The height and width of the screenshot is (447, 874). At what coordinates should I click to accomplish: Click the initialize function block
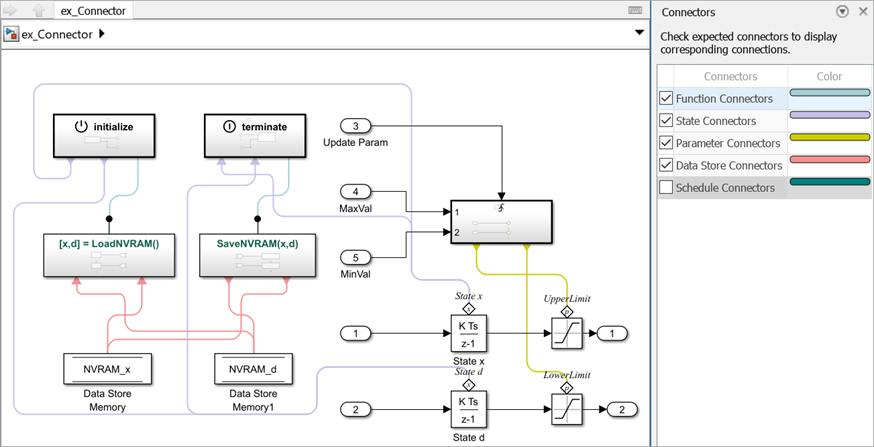(x=105, y=136)
